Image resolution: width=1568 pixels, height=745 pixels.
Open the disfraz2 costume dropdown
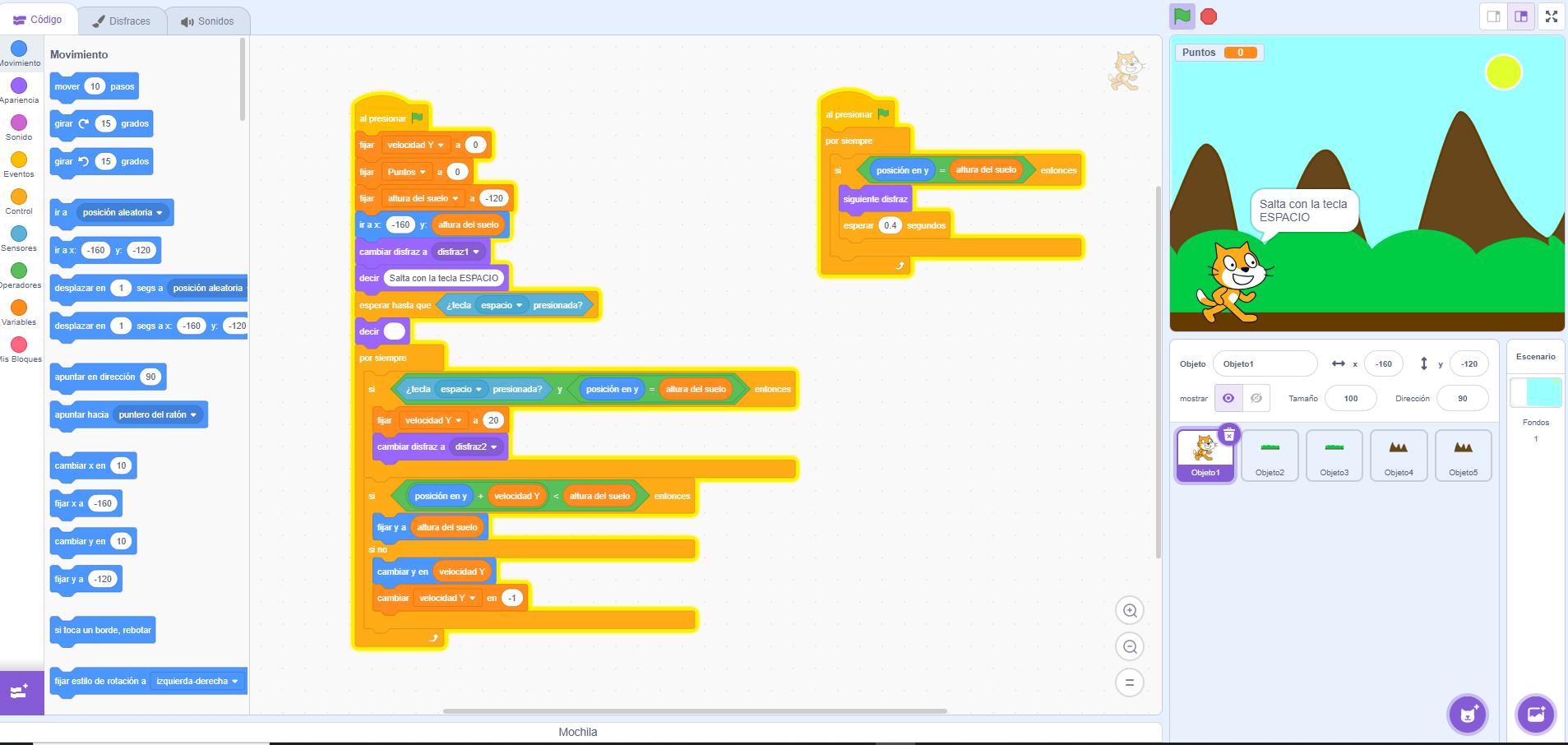(477, 447)
